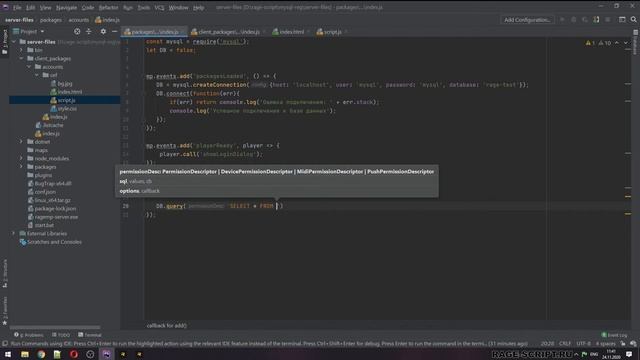The image size is (640, 360).
Task: Open the File menu
Action: (x=17, y=7)
